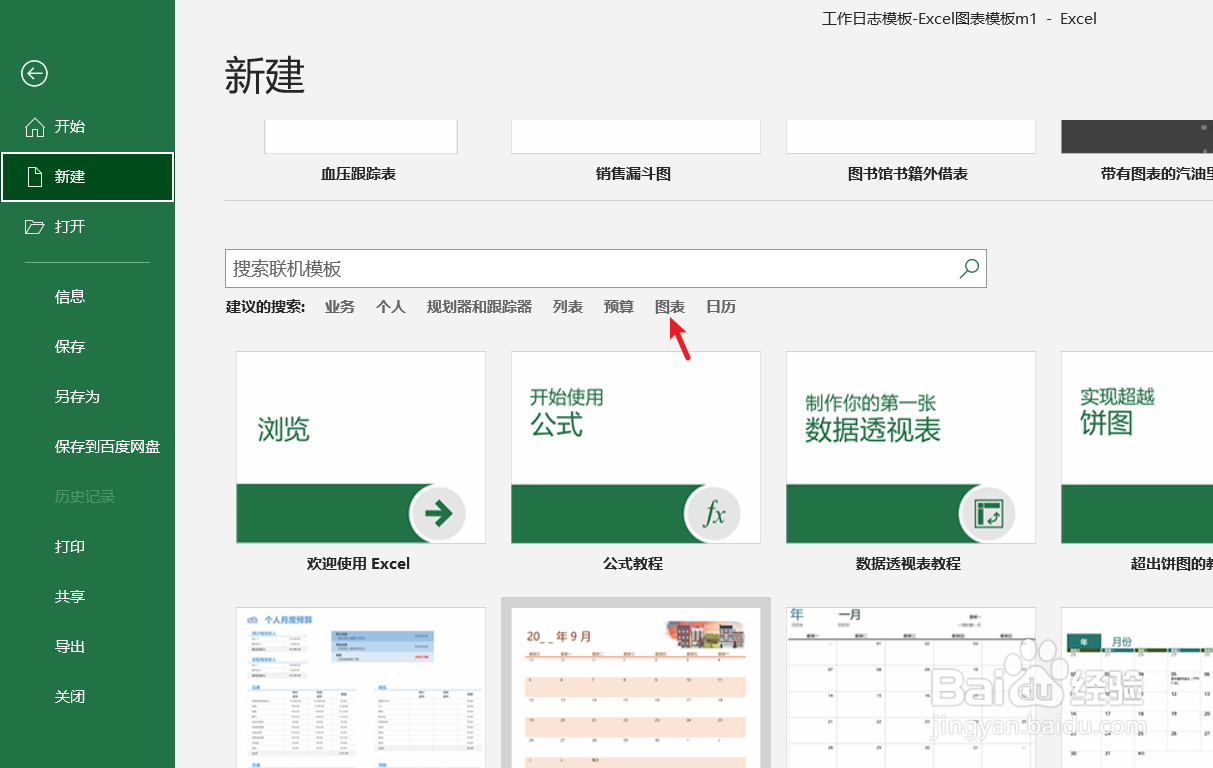Open the 欢迎使用 Excel template
The image size is (1213, 768).
coord(361,447)
